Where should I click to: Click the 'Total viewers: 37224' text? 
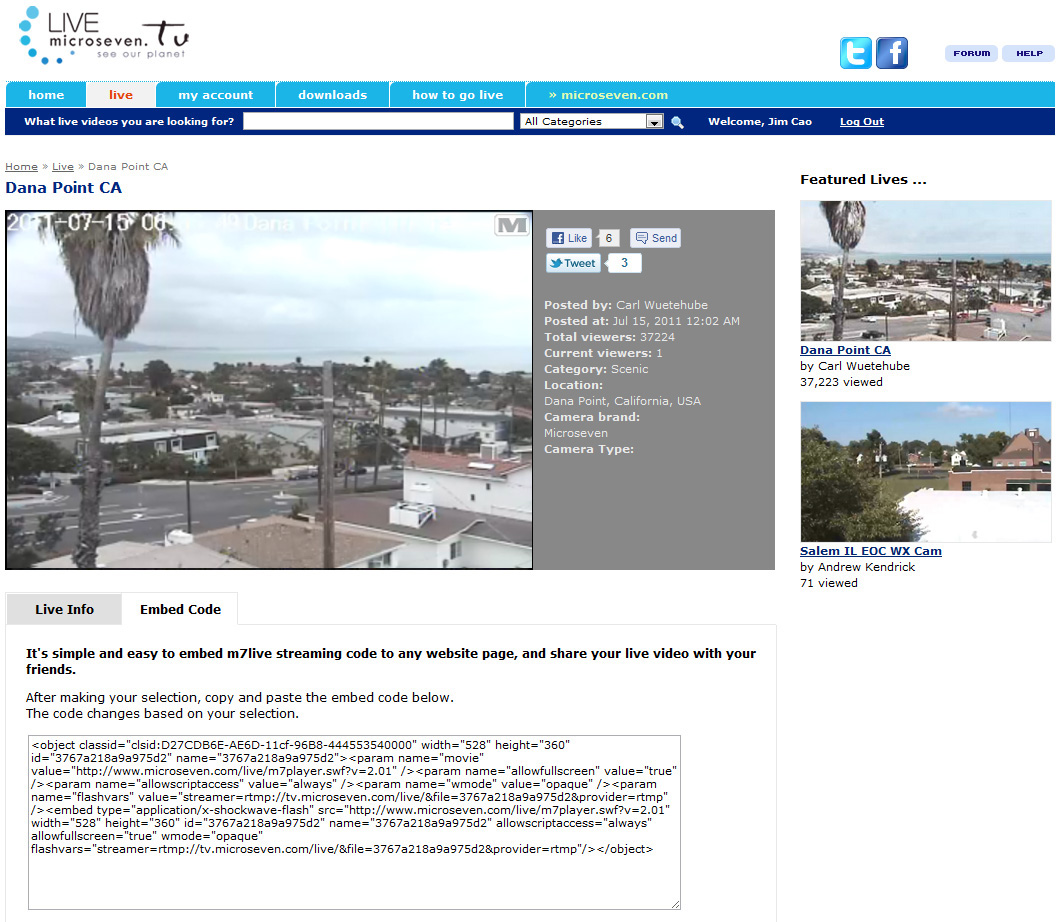(609, 337)
